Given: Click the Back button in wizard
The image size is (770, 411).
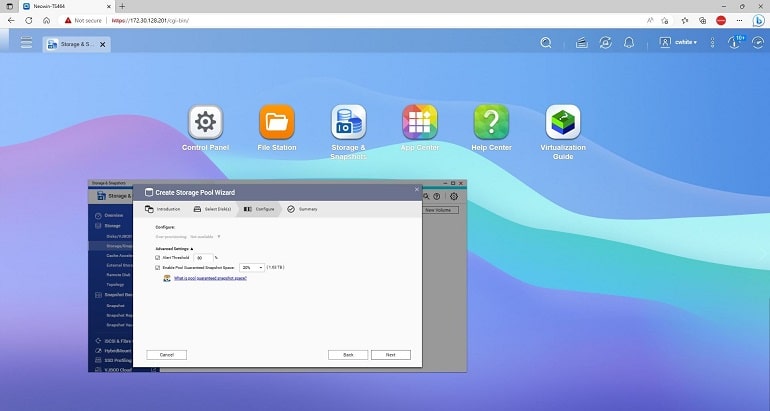Looking at the screenshot, I should (x=348, y=355).
